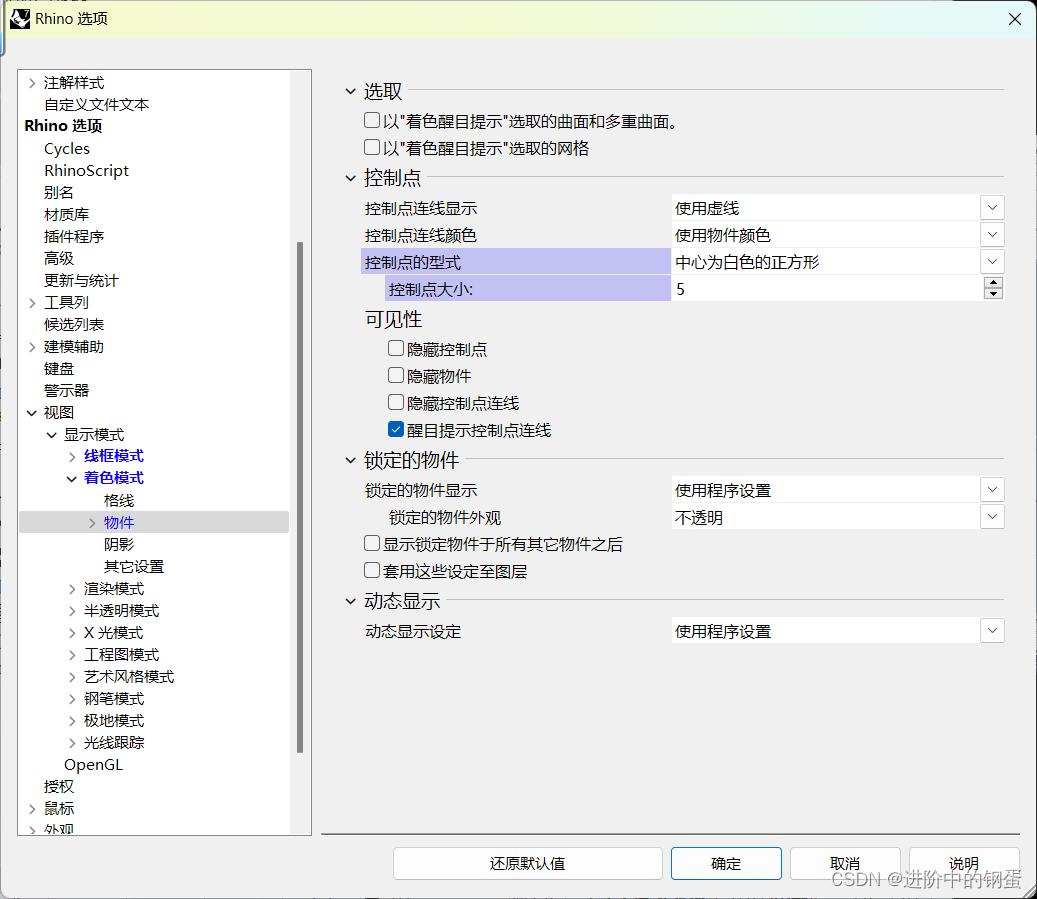Close the Rhino 选项 dialog
Viewport: 1037px width, 899px height.
pos(1015,19)
